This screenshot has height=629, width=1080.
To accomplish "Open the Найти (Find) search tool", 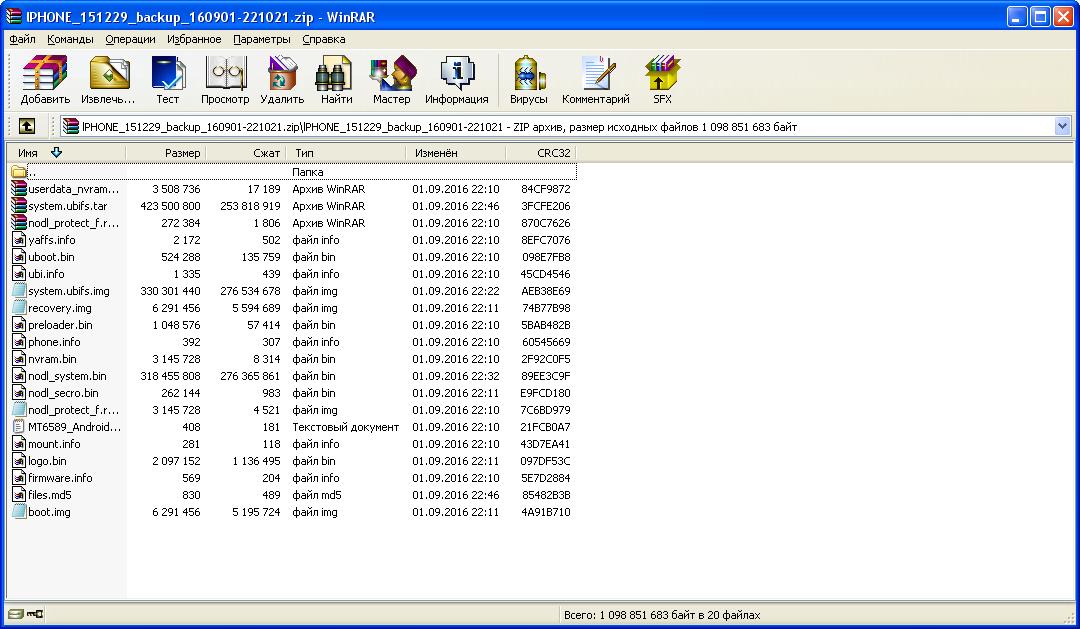I will (336, 80).
